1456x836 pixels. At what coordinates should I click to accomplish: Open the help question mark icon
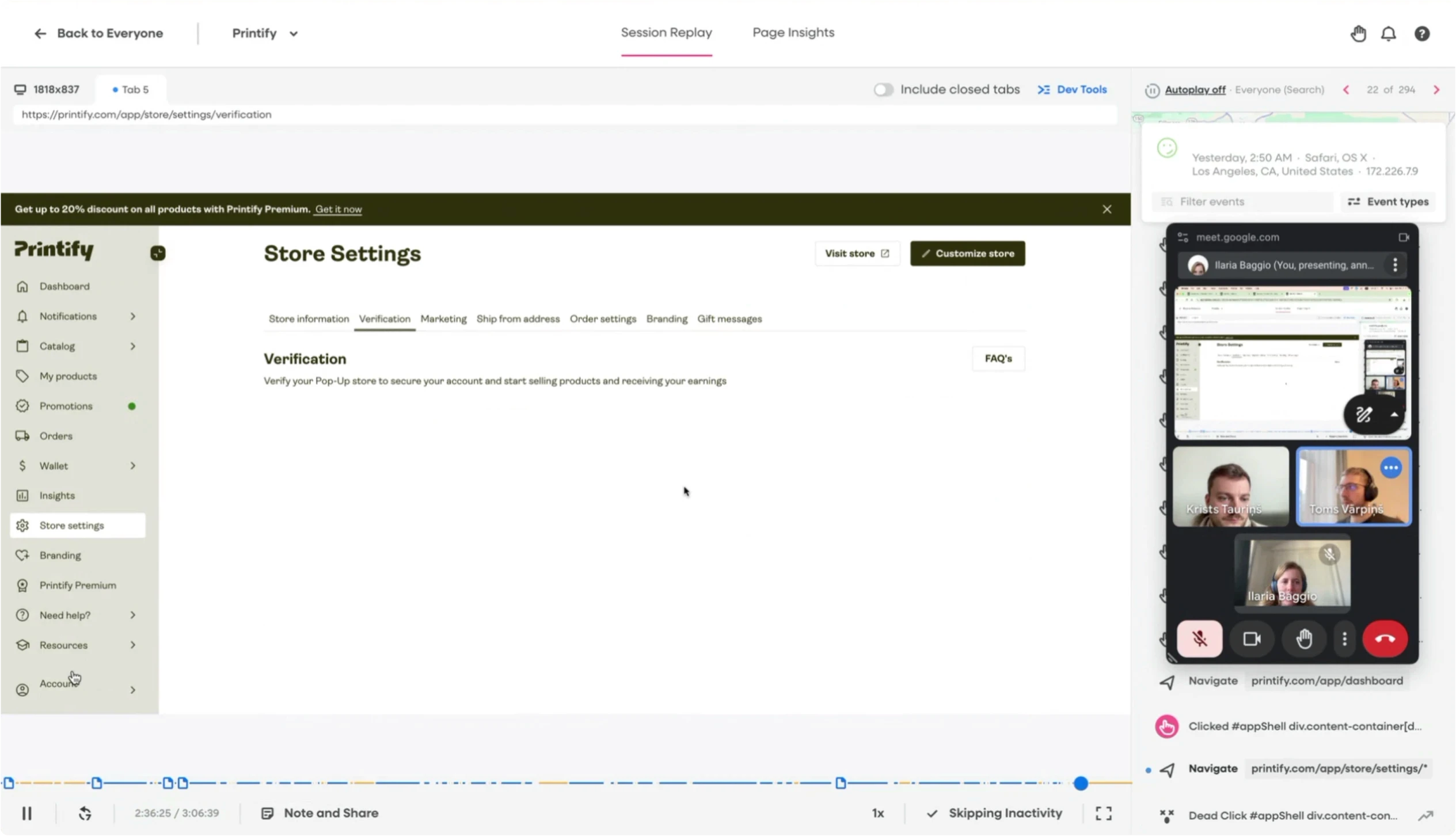tap(1421, 34)
